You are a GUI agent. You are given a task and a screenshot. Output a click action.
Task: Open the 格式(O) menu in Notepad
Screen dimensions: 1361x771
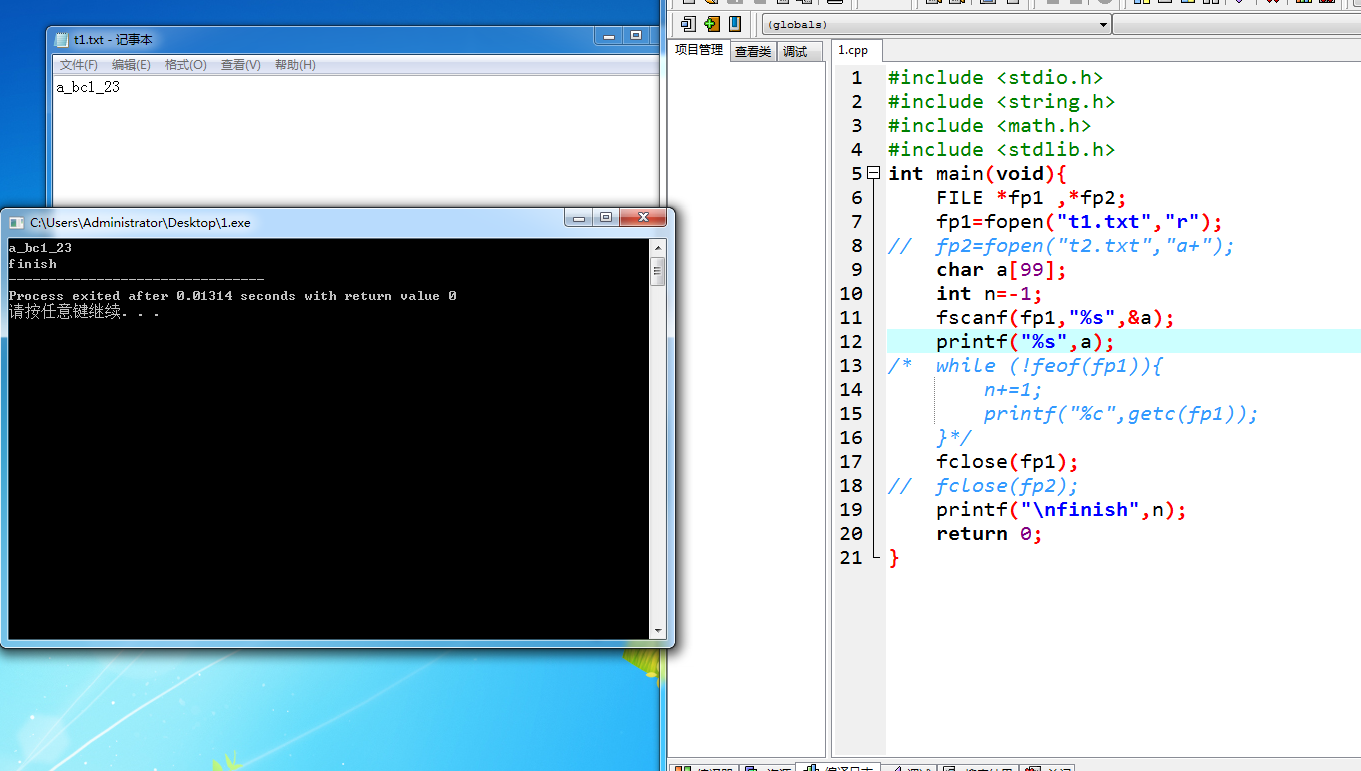pyautogui.click(x=186, y=65)
